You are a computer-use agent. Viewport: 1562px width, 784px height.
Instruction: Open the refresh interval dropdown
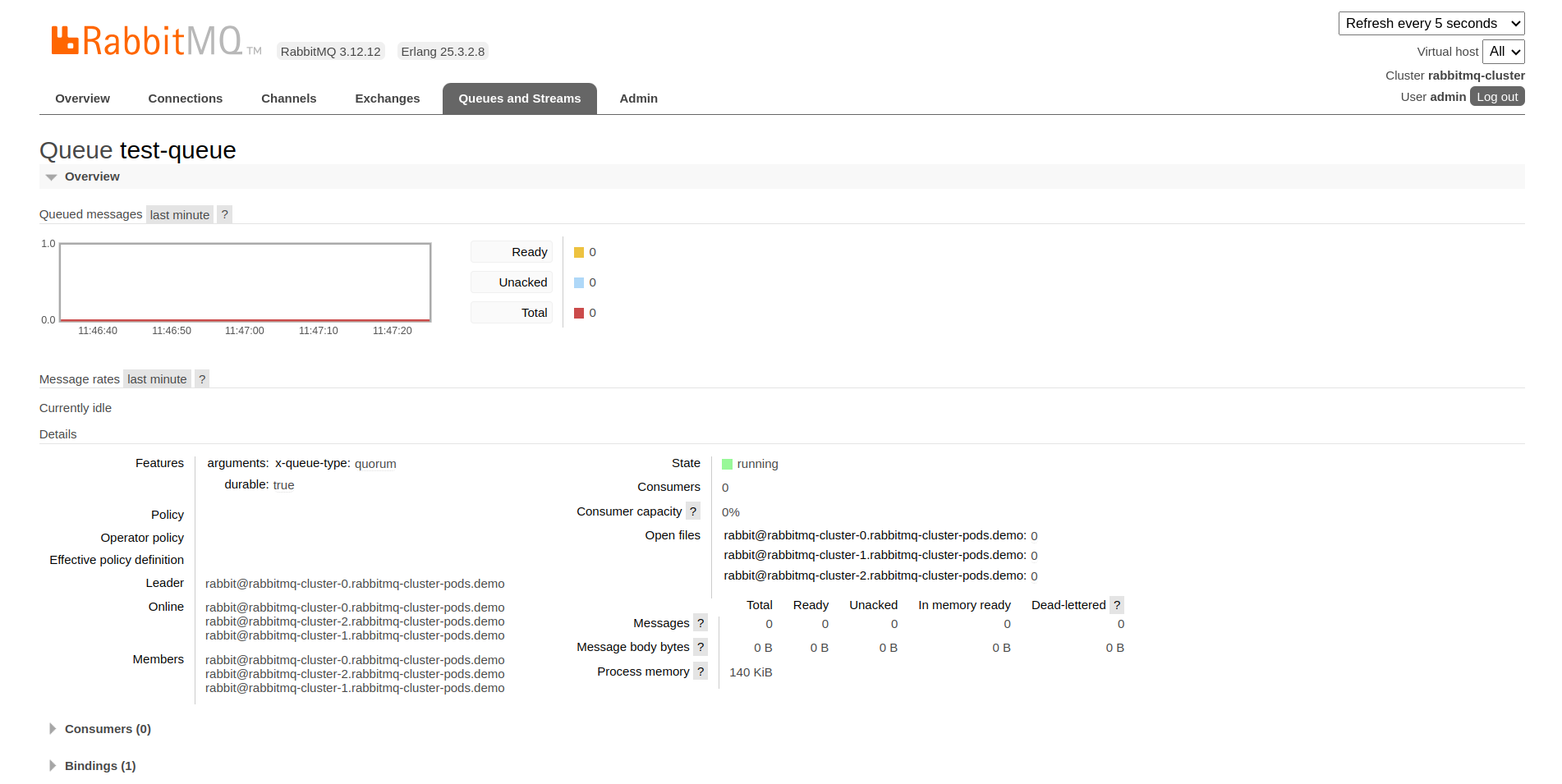(x=1431, y=23)
